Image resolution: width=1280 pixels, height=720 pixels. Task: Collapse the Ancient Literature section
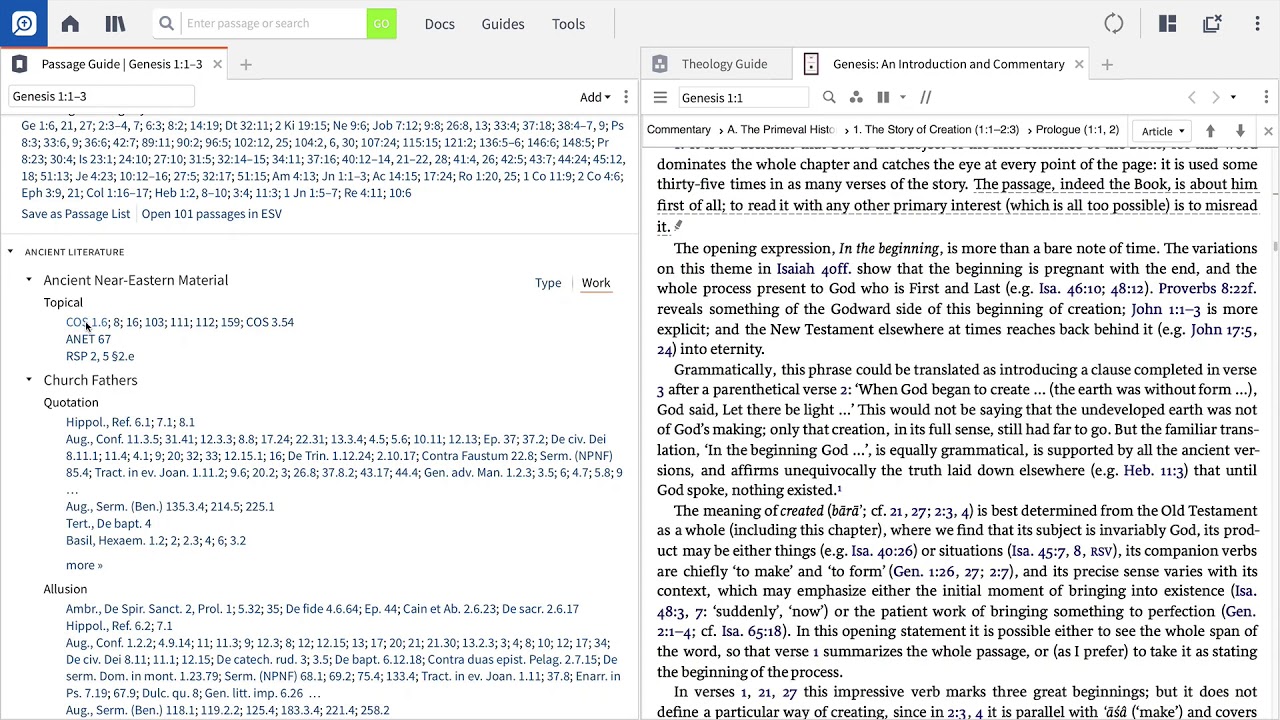coord(10,252)
